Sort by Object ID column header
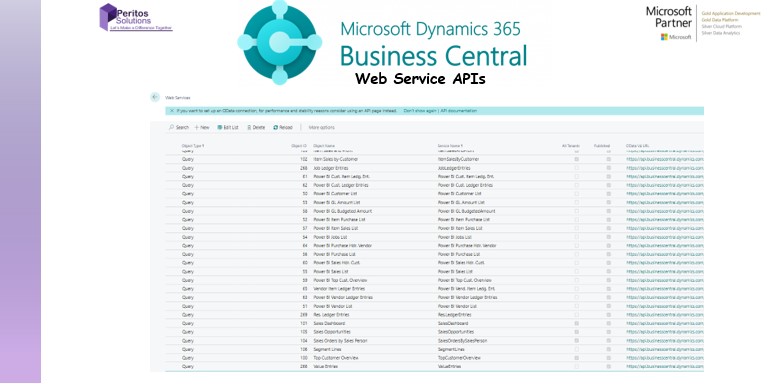 [x=299, y=146]
